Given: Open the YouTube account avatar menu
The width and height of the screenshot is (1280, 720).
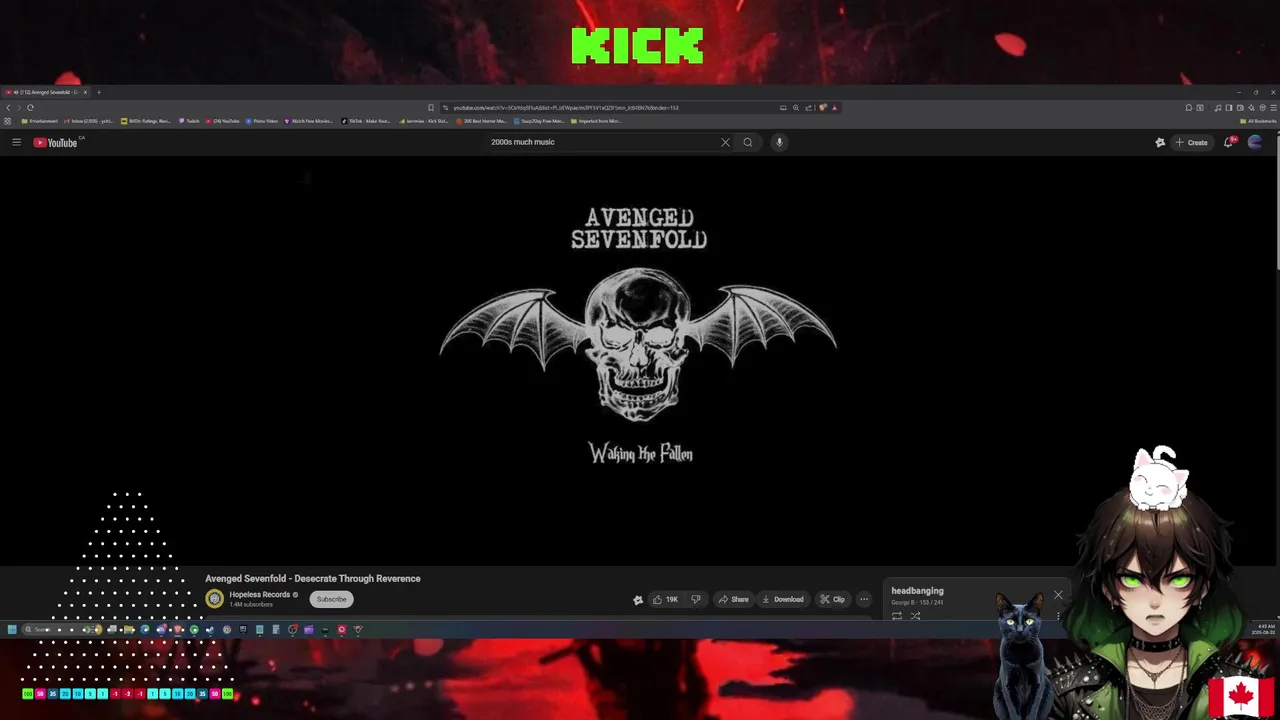Looking at the screenshot, I should [1255, 142].
